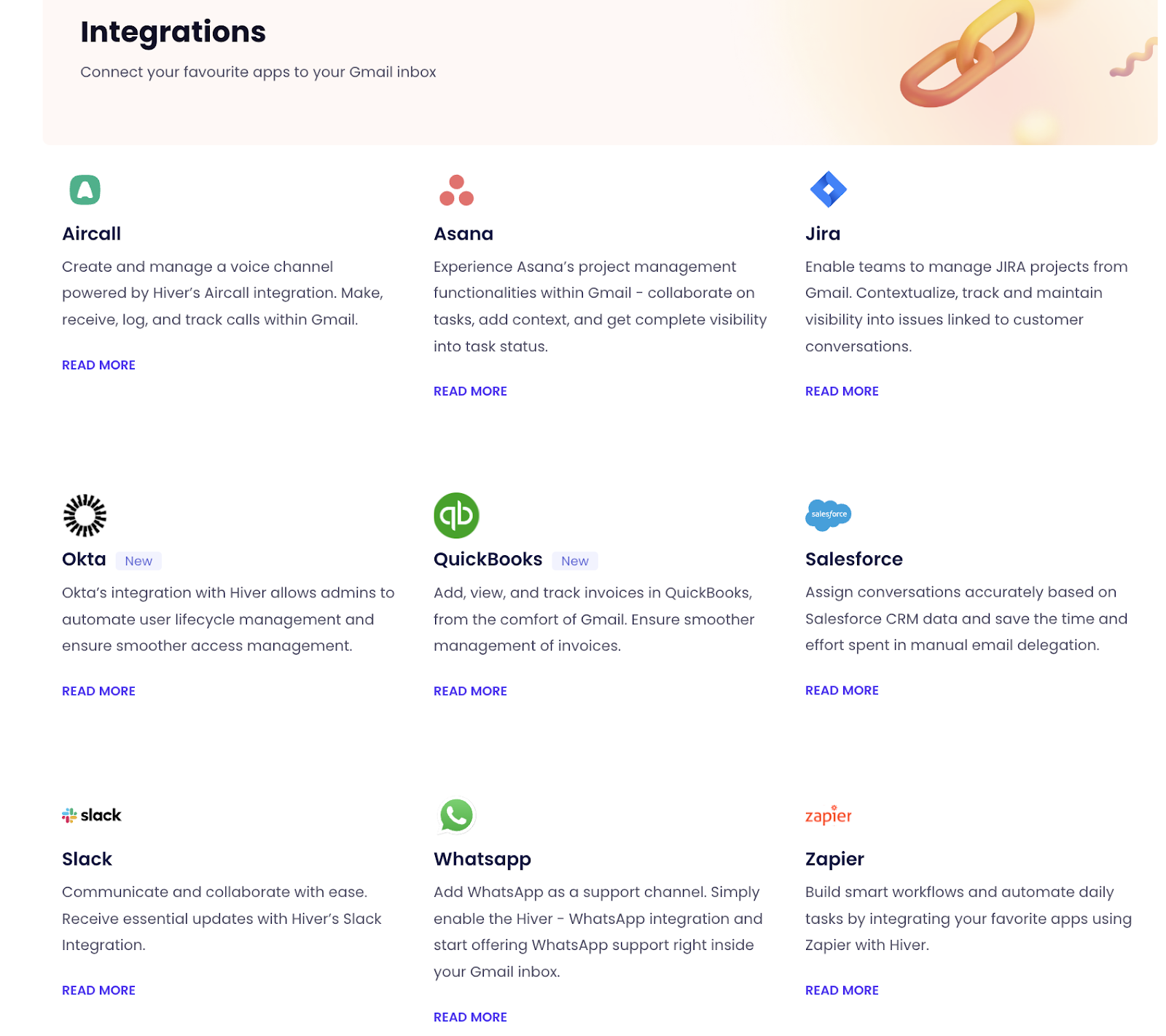Screen dimensions: 1166x1036
Task: Open Read More under Asana
Action: 470,391
